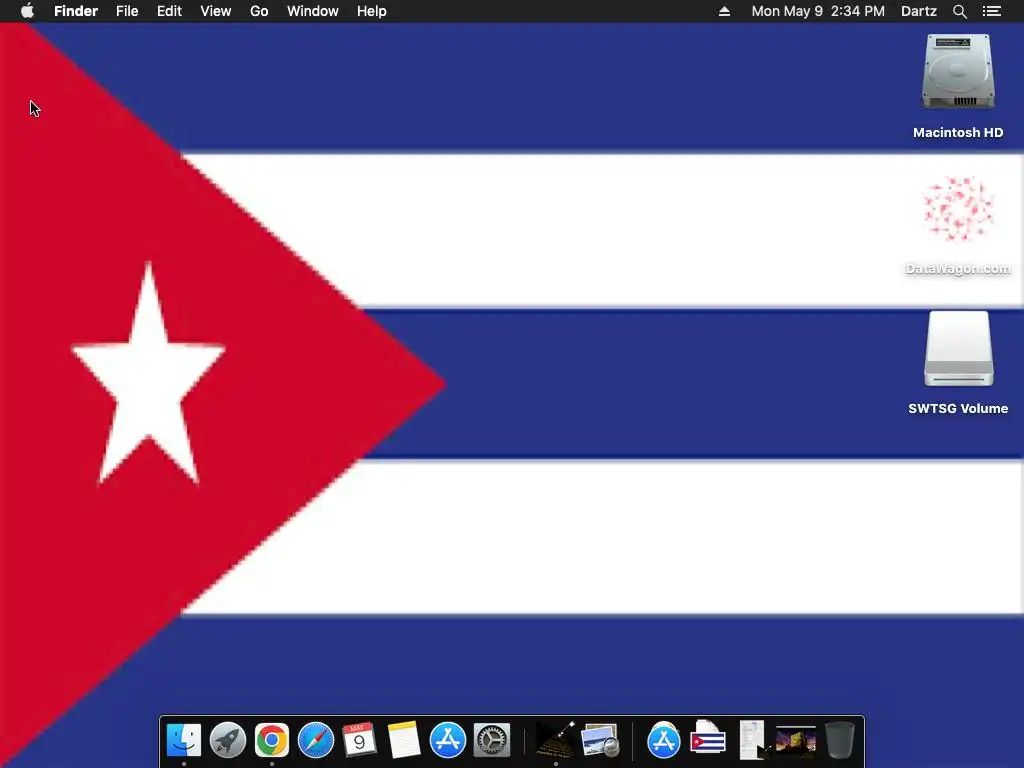Viewport: 1024px width, 768px height.
Task: Open the night scene image stack in Dock
Action: click(x=795, y=741)
